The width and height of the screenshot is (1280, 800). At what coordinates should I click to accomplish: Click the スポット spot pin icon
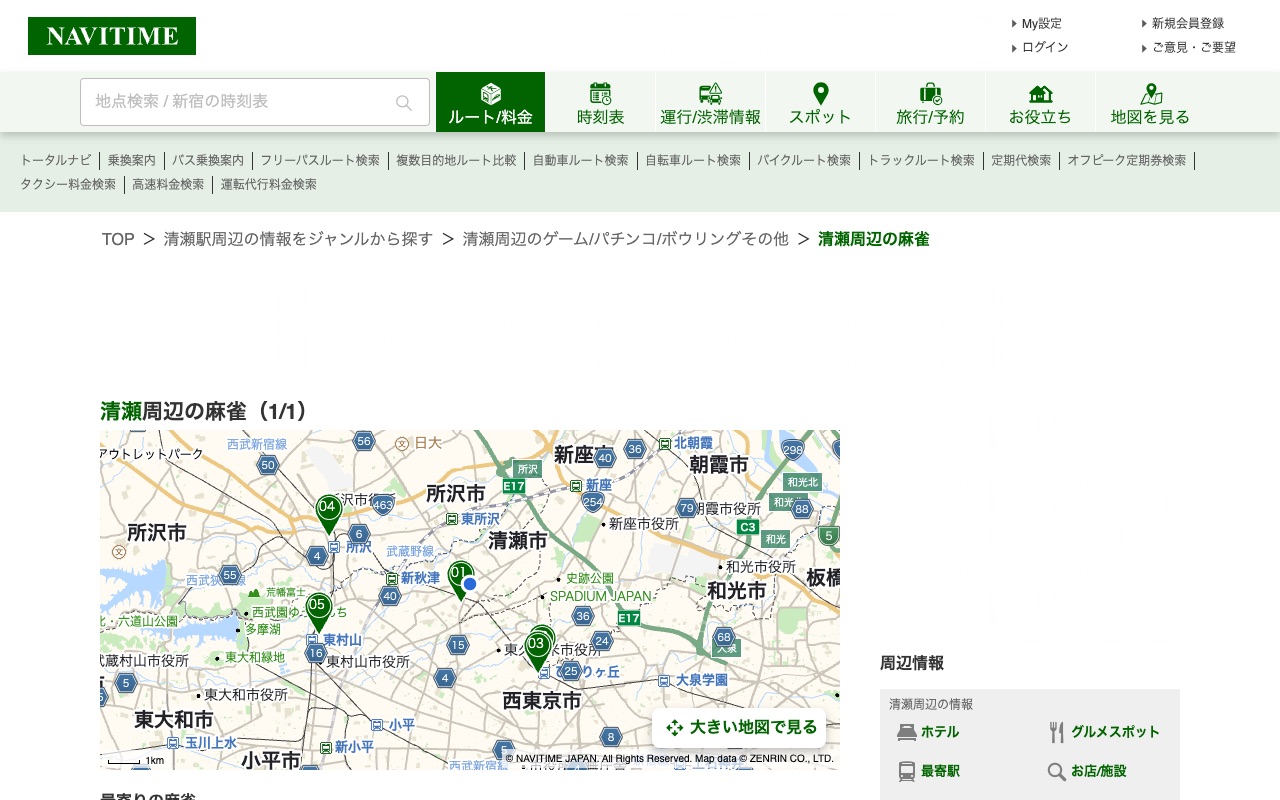(820, 93)
